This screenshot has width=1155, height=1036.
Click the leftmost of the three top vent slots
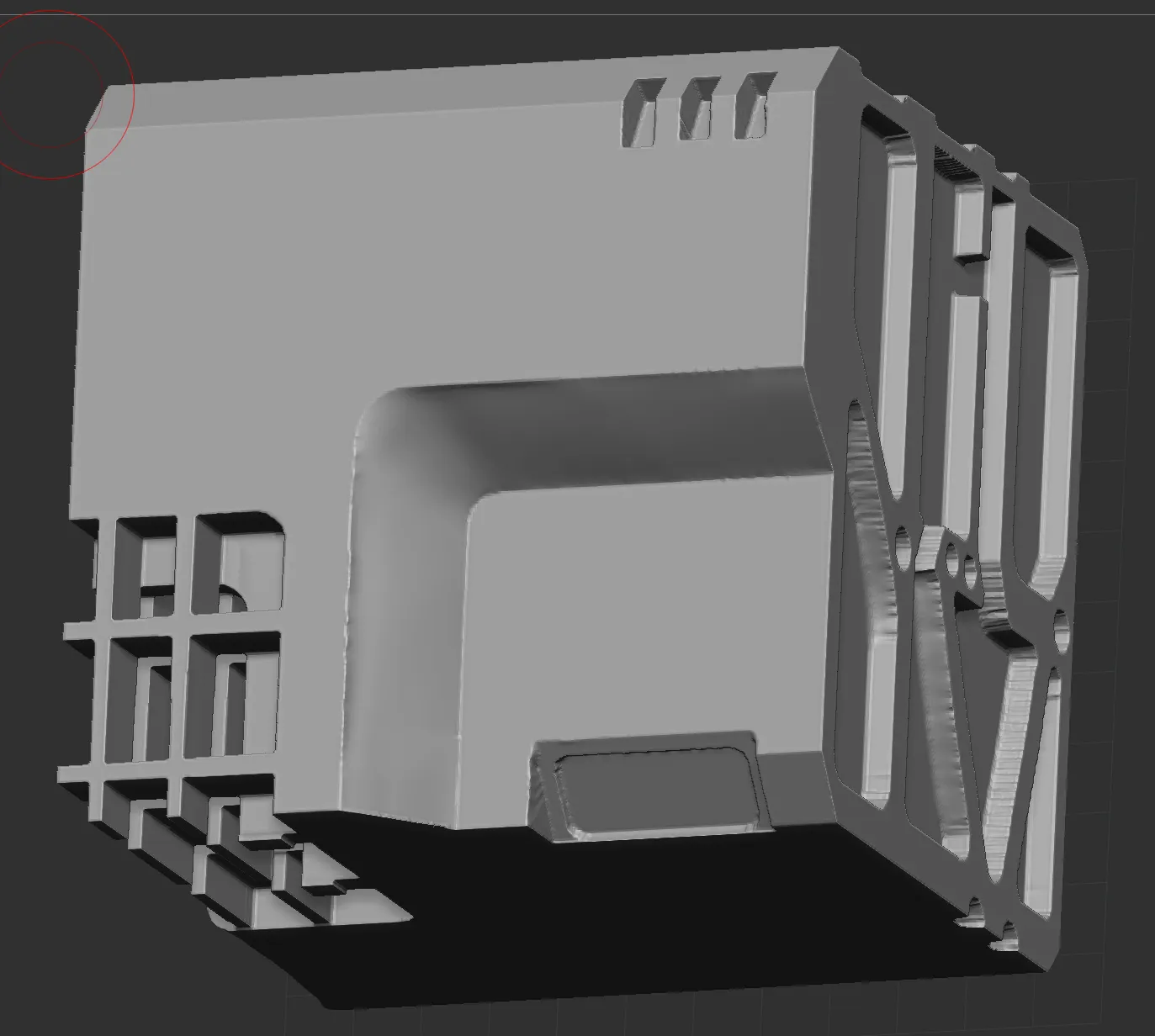(641, 113)
